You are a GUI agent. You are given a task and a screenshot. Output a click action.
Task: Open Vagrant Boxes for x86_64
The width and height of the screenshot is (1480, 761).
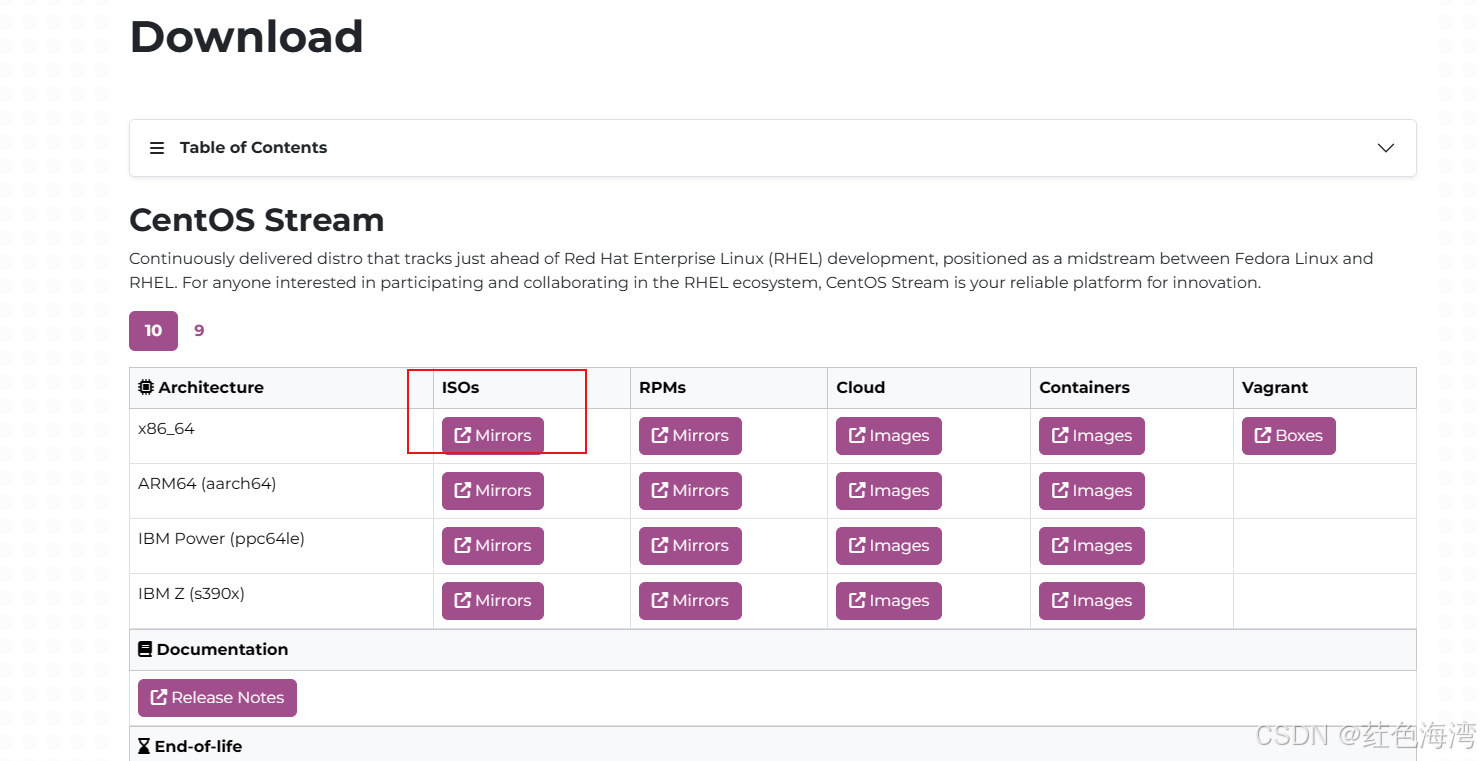(x=1289, y=436)
